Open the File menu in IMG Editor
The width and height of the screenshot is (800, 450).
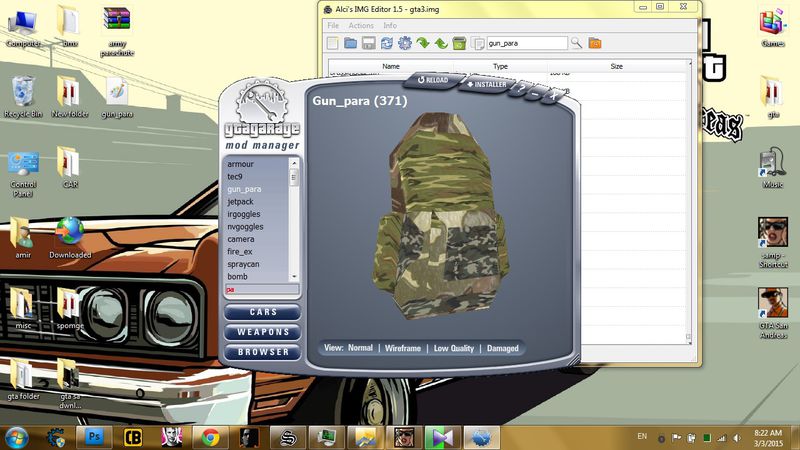[x=333, y=26]
